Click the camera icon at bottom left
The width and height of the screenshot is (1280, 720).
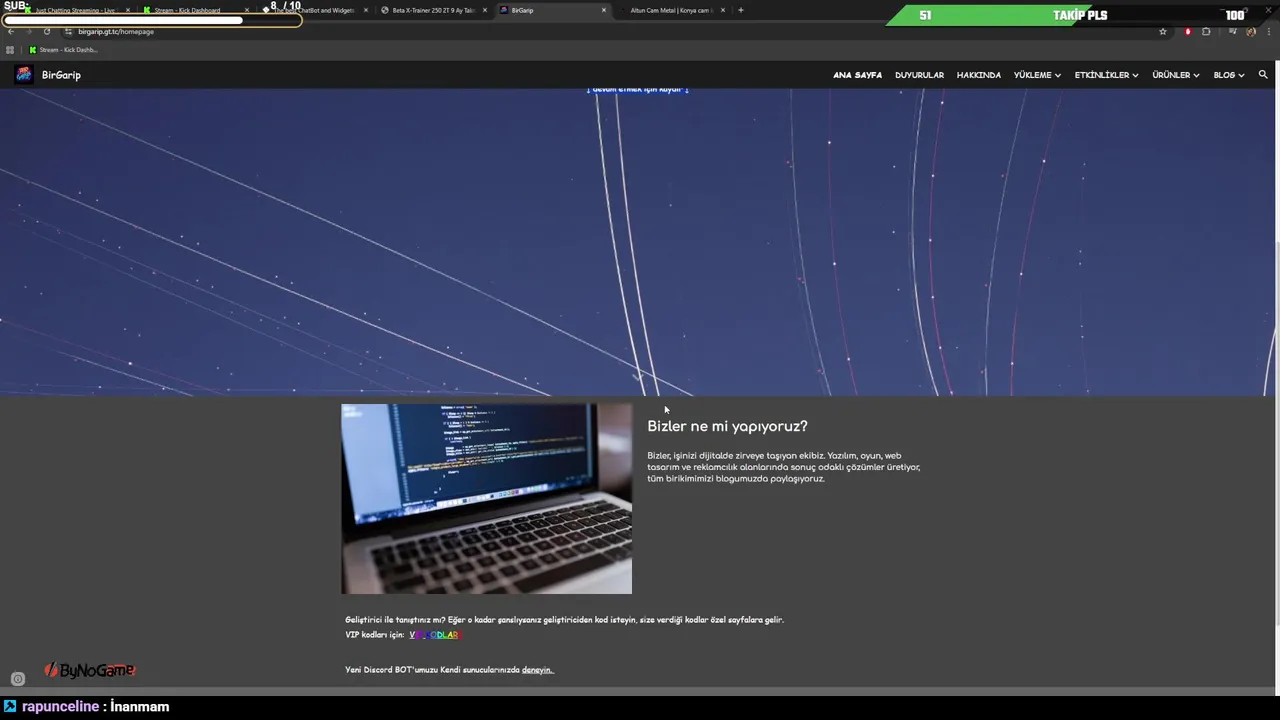click(17, 679)
